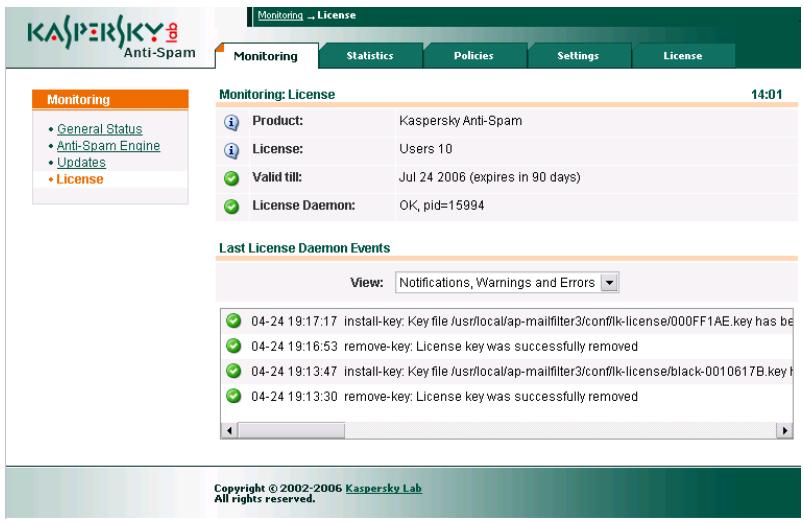Image resolution: width=804 pixels, height=523 pixels.
Task: Open General Status in sidebar
Action: (99, 129)
